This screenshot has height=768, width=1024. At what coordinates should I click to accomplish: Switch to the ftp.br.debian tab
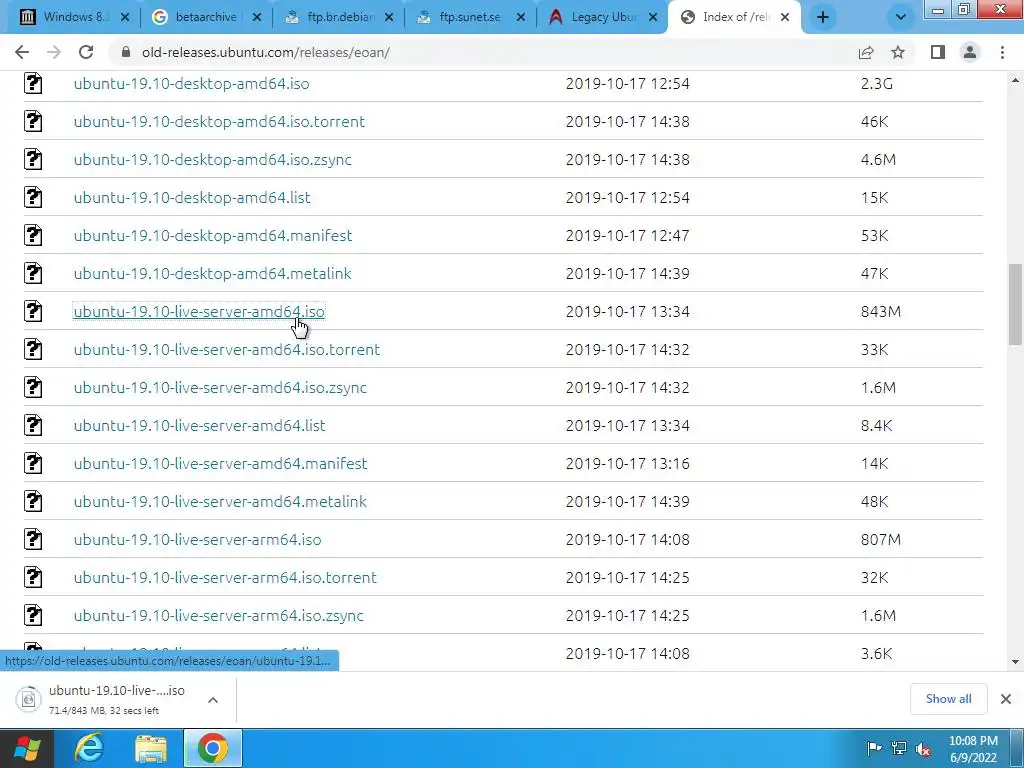click(340, 17)
